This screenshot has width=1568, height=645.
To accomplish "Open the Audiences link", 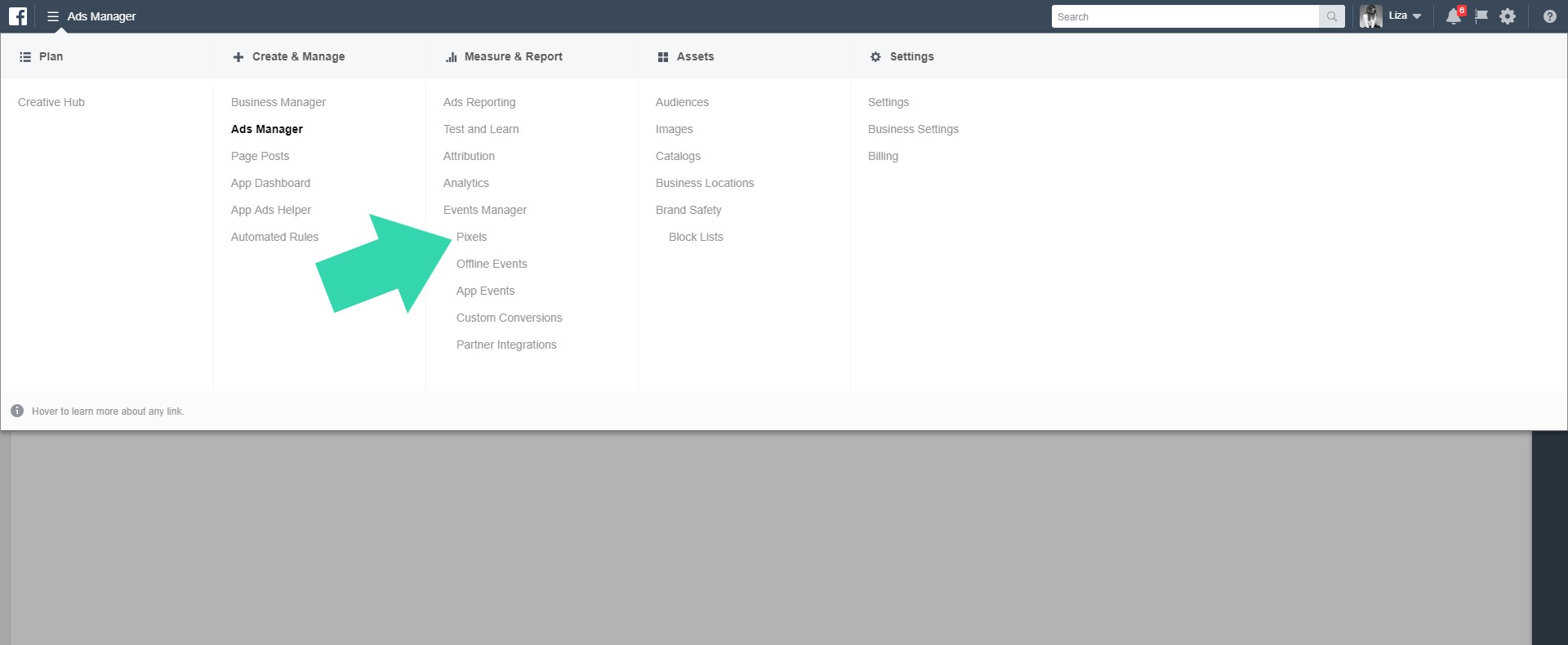I will pyautogui.click(x=682, y=102).
